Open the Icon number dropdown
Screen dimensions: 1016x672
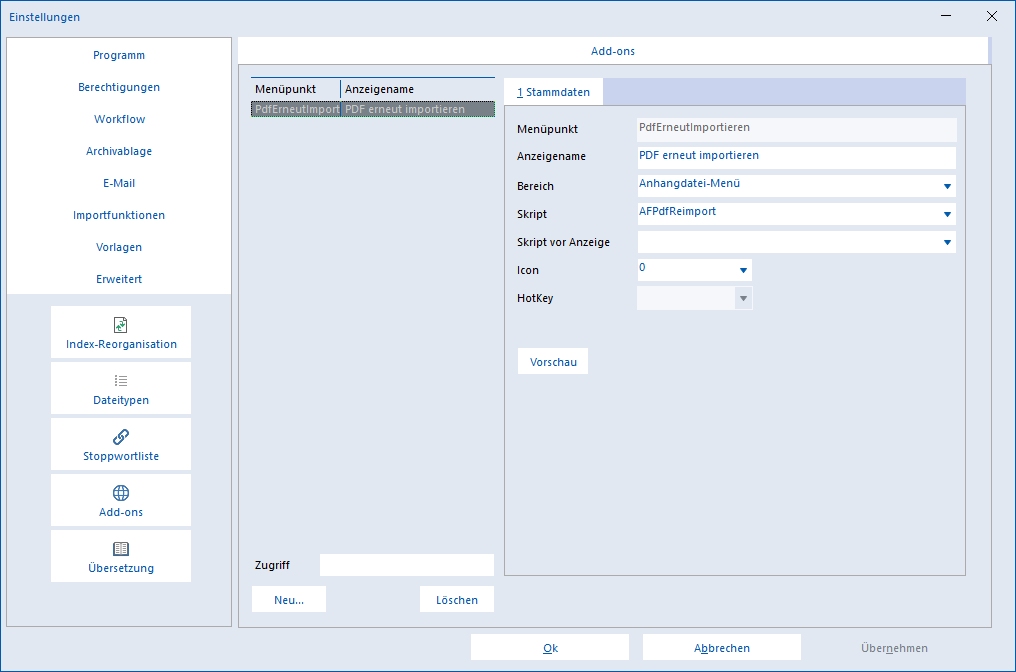tap(743, 270)
